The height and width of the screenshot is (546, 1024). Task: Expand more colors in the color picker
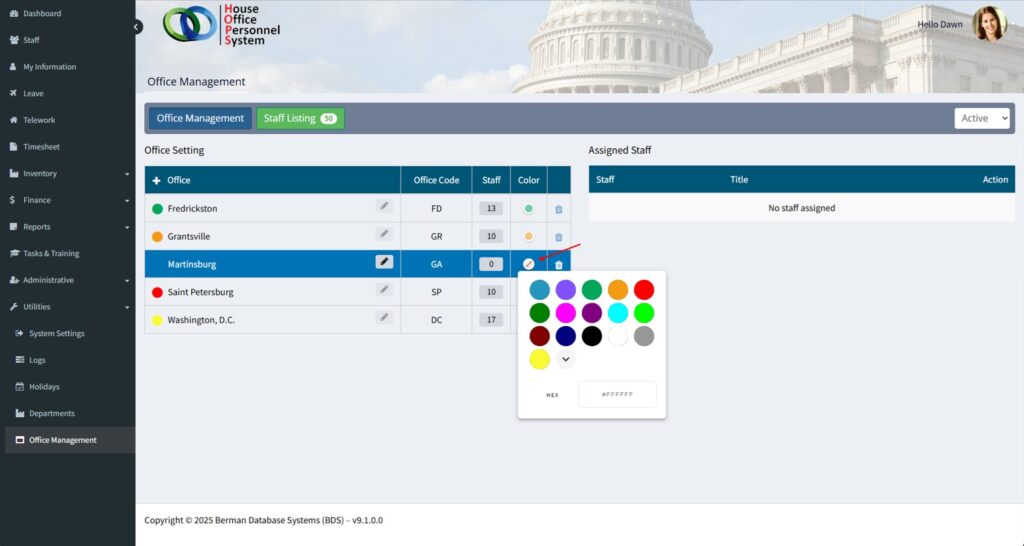566,359
